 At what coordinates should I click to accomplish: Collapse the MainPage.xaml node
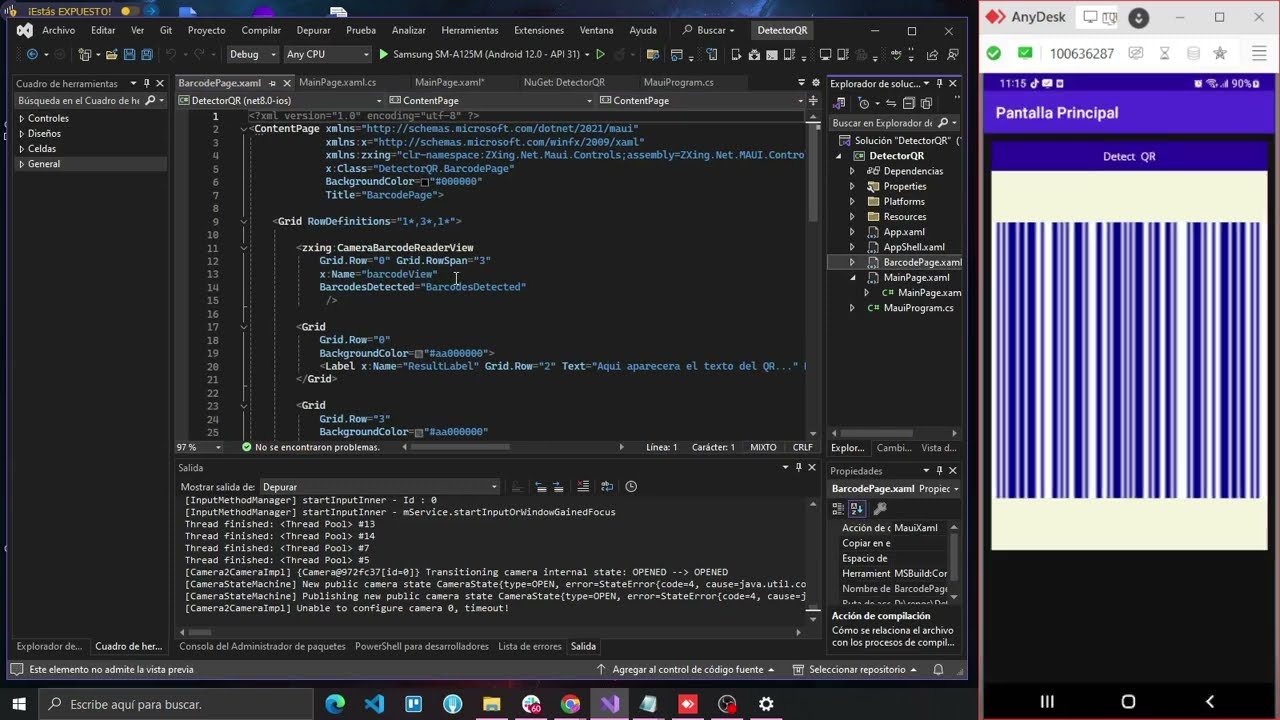click(852, 277)
